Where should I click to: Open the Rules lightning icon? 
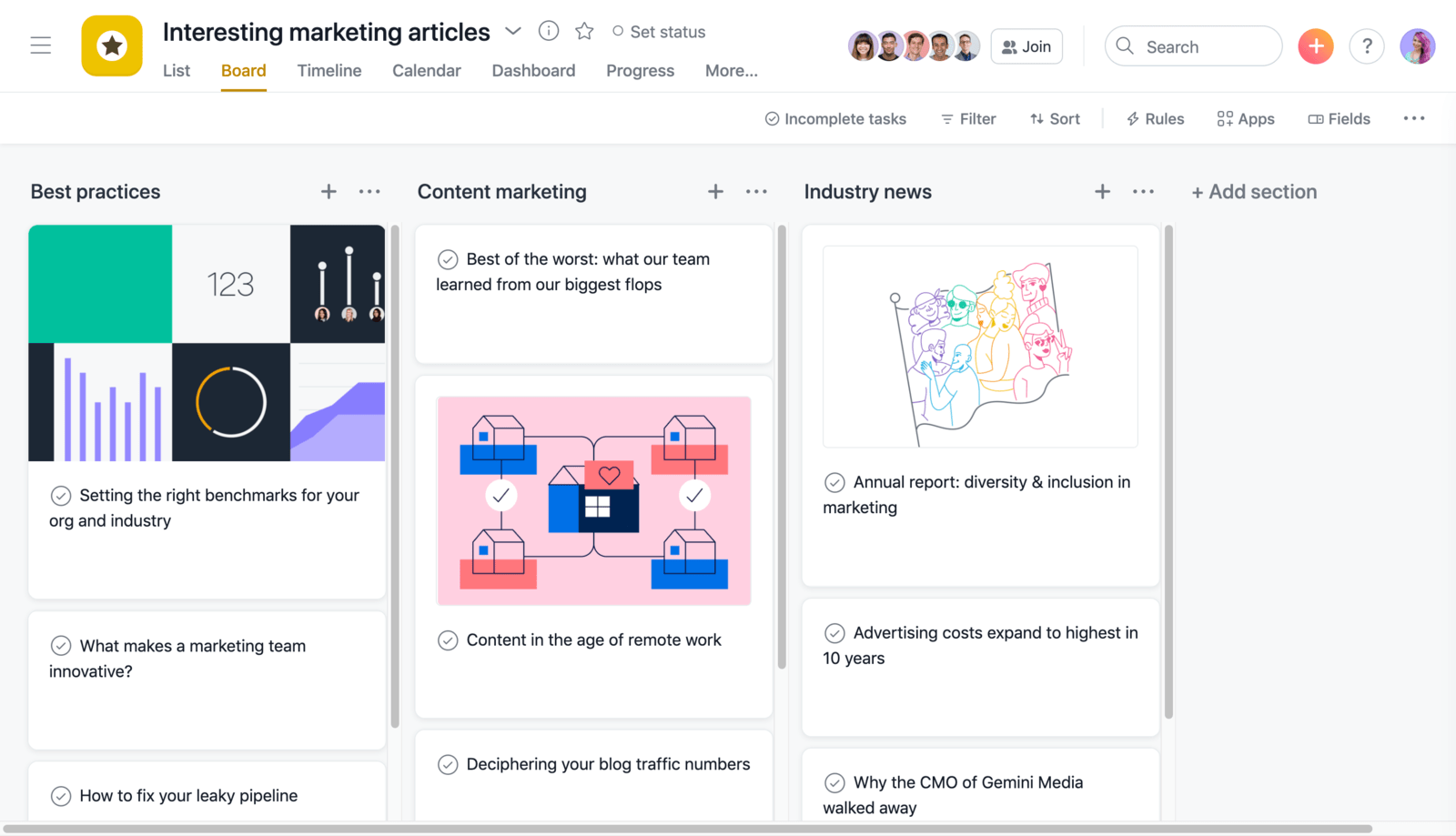point(1155,119)
